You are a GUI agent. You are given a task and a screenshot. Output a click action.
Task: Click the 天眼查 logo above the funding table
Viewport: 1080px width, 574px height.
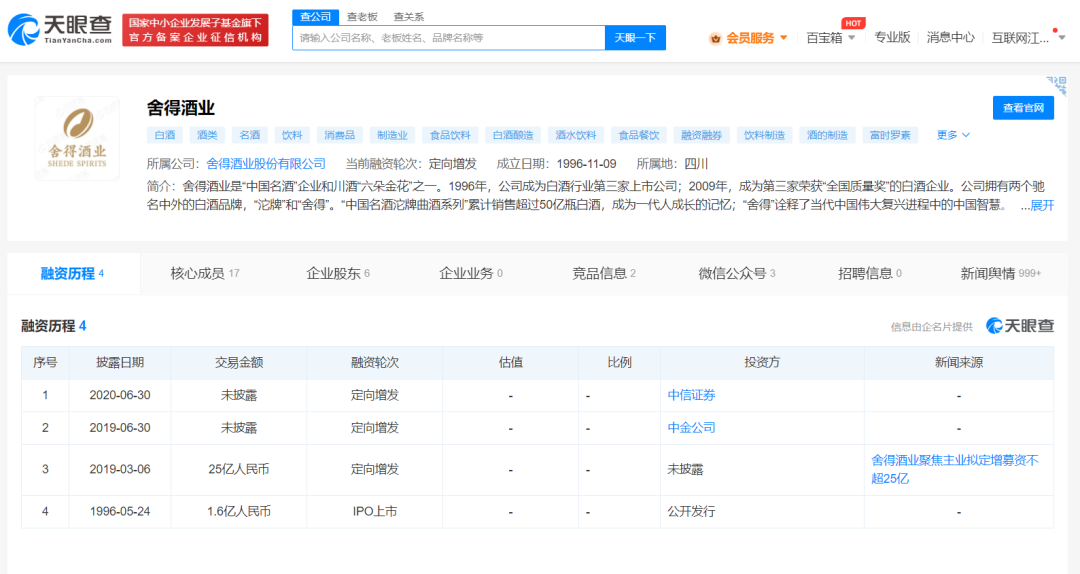click(1020, 326)
